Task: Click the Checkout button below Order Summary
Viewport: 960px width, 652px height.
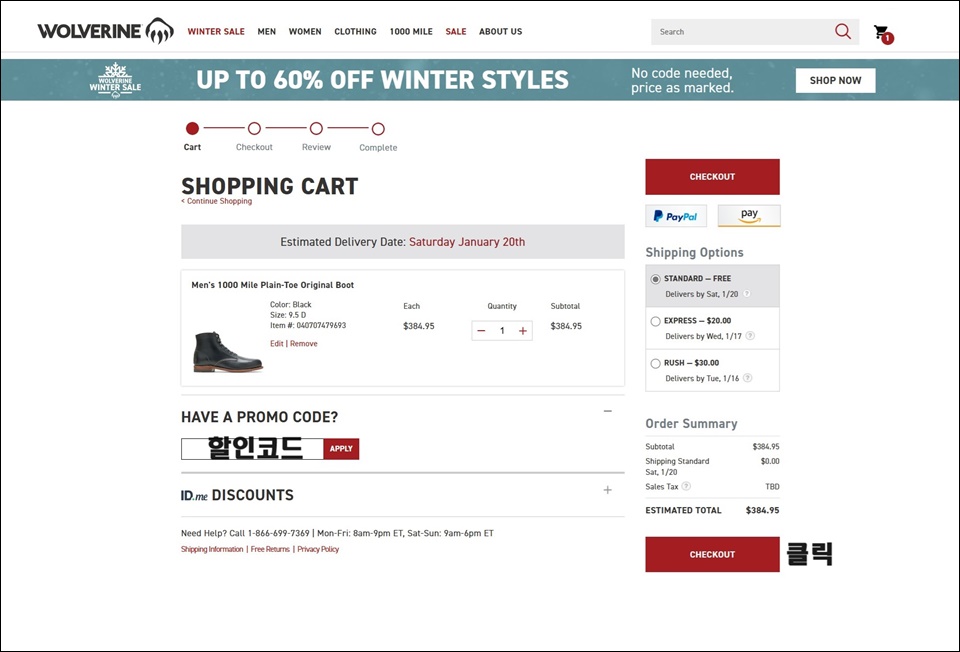Action: 713,555
